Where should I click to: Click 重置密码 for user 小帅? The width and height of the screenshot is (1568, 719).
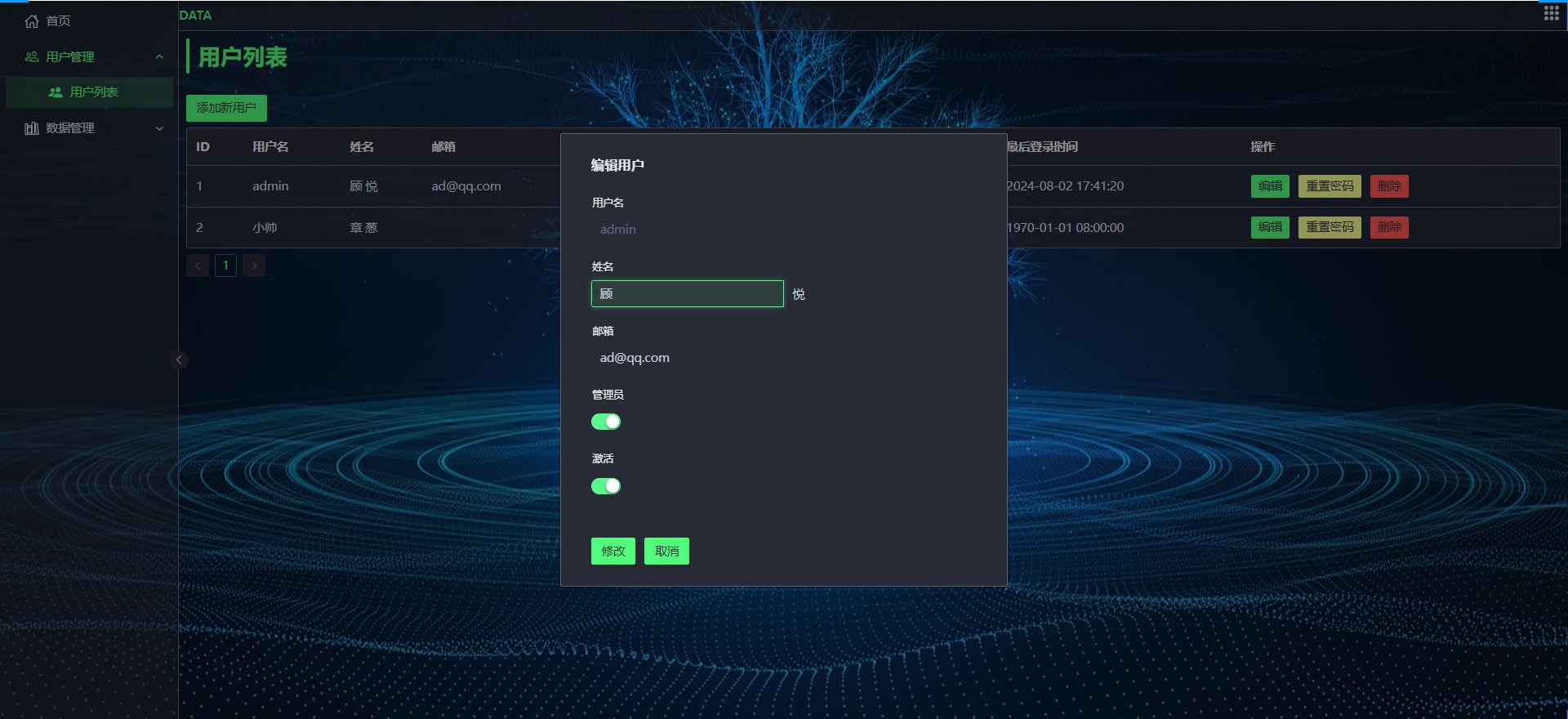(1329, 227)
